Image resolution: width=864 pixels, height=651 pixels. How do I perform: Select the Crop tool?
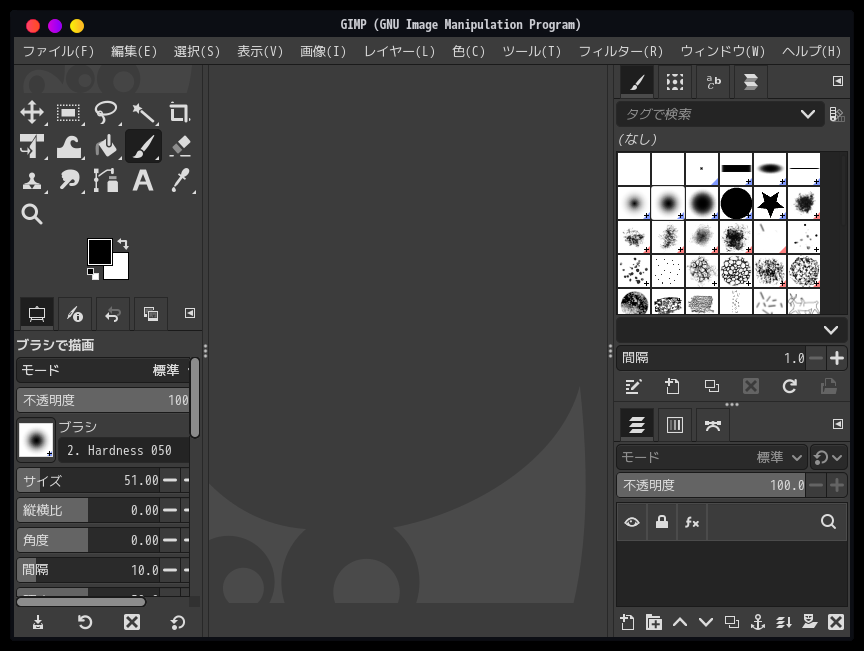click(x=180, y=113)
